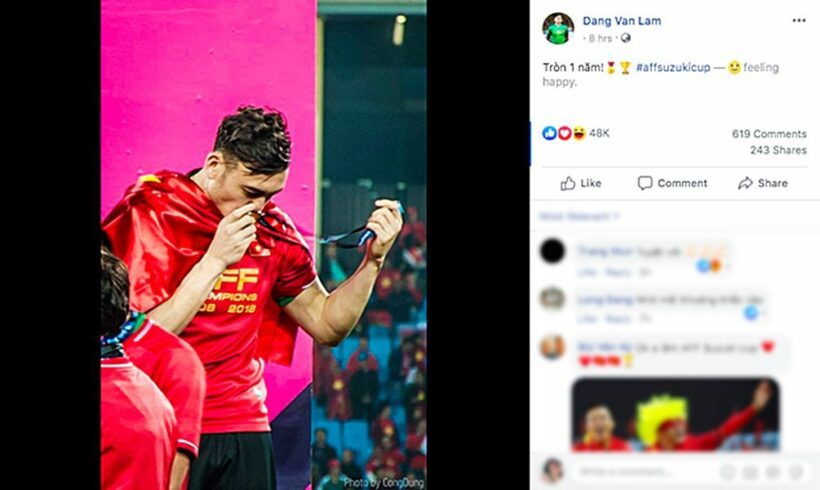
Task: Click the Share arrow icon
Action: [745, 183]
